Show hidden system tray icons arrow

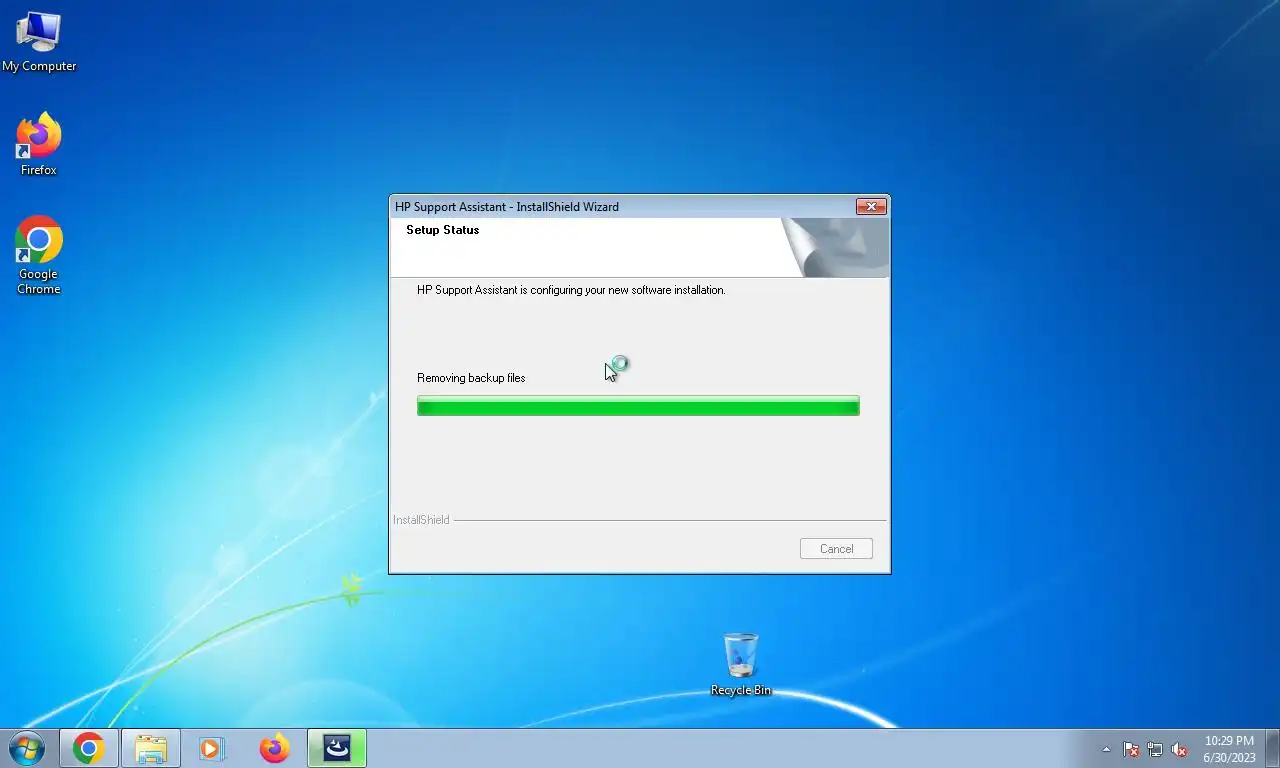click(x=1106, y=749)
